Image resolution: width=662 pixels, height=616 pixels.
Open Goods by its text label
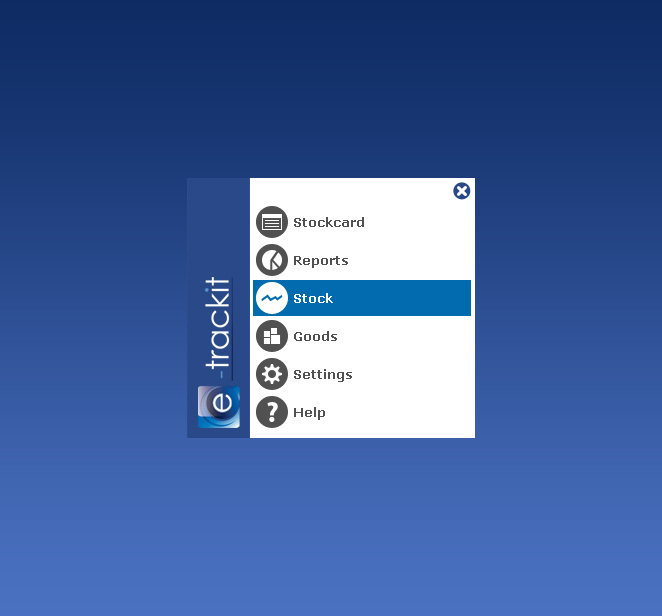315,336
